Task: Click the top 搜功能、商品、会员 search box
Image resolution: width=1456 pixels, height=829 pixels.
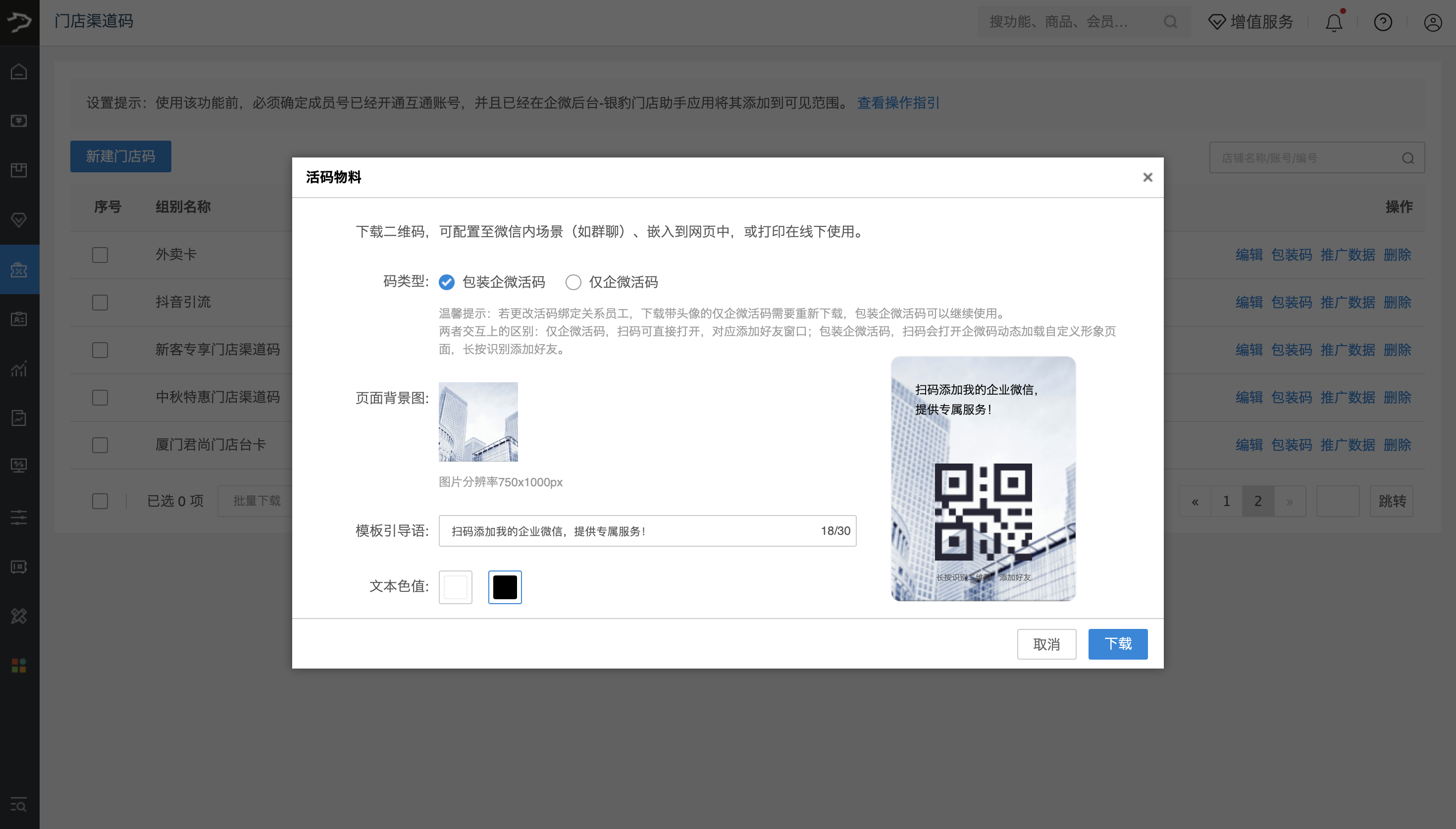Action: coord(1084,22)
